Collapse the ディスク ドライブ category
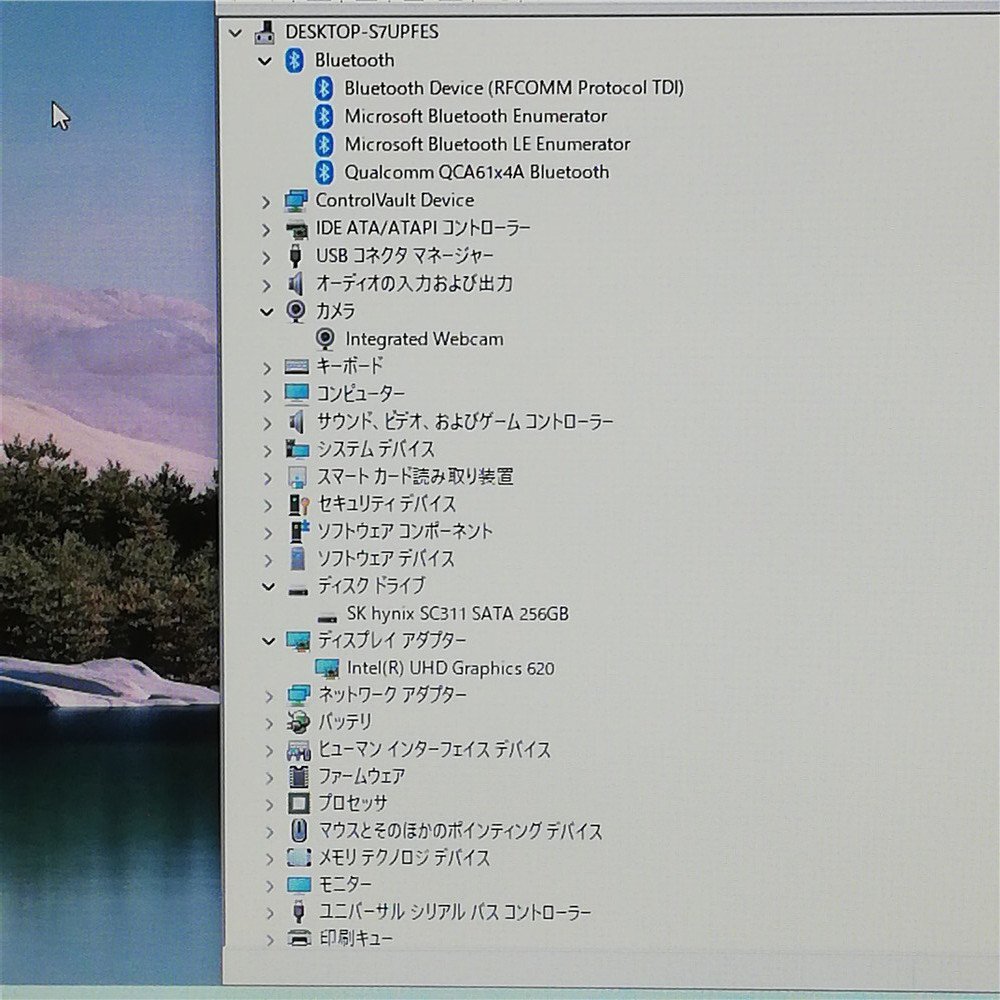The height and width of the screenshot is (1000, 1000). pos(268,587)
